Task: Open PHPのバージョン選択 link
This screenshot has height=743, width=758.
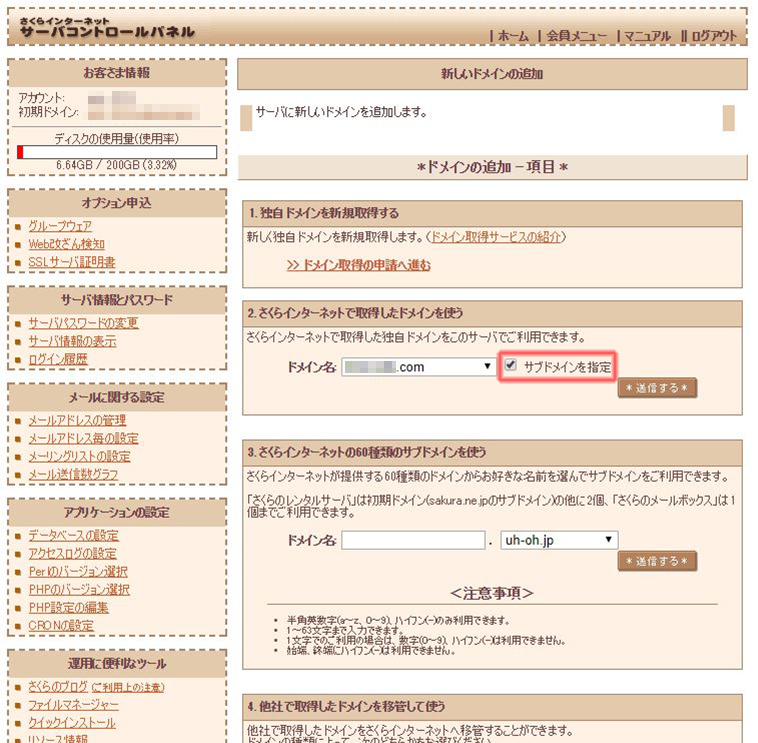Action: [x=79, y=589]
